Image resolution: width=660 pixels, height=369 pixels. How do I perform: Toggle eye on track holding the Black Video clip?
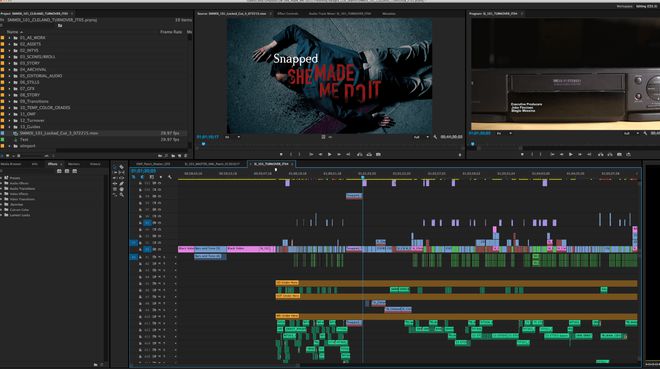point(160,250)
